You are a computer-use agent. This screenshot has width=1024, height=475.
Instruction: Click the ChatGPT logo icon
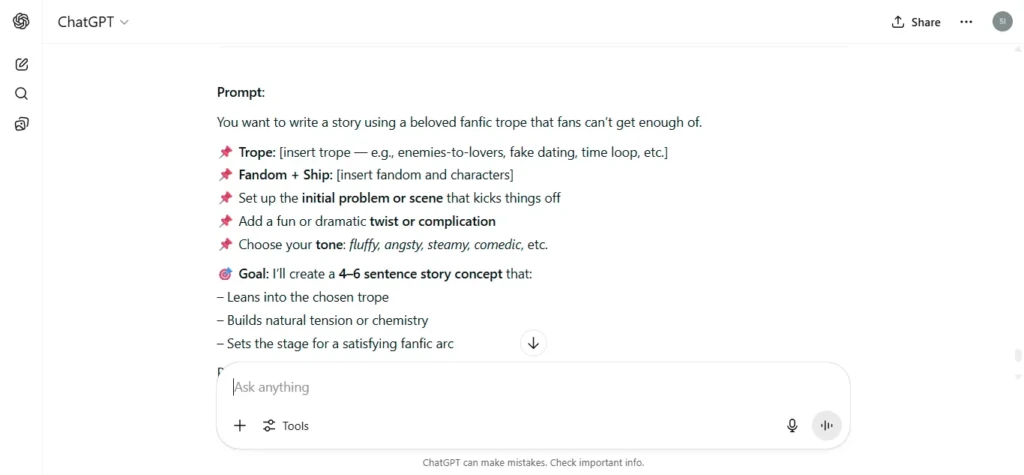click(x=21, y=22)
